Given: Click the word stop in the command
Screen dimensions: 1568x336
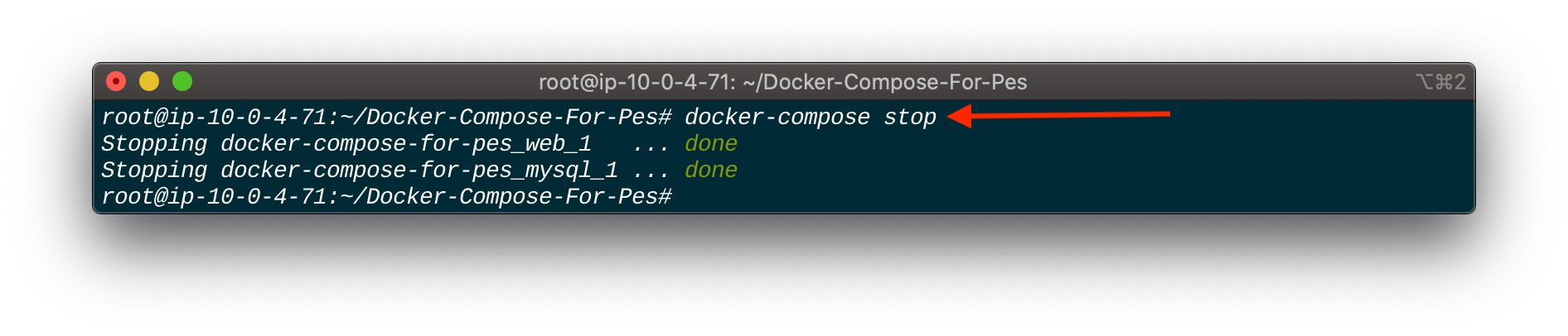Looking at the screenshot, I should pos(909,118).
